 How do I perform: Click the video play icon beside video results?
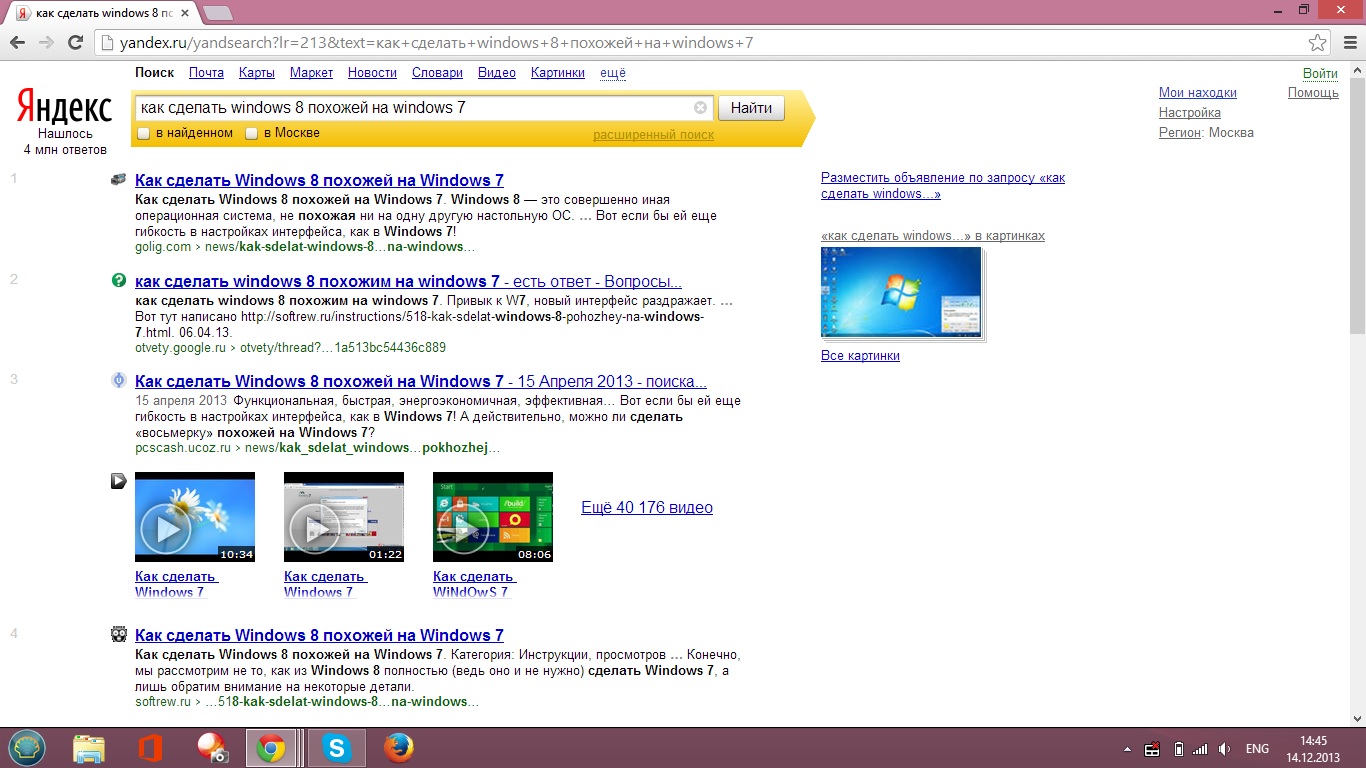click(x=119, y=481)
